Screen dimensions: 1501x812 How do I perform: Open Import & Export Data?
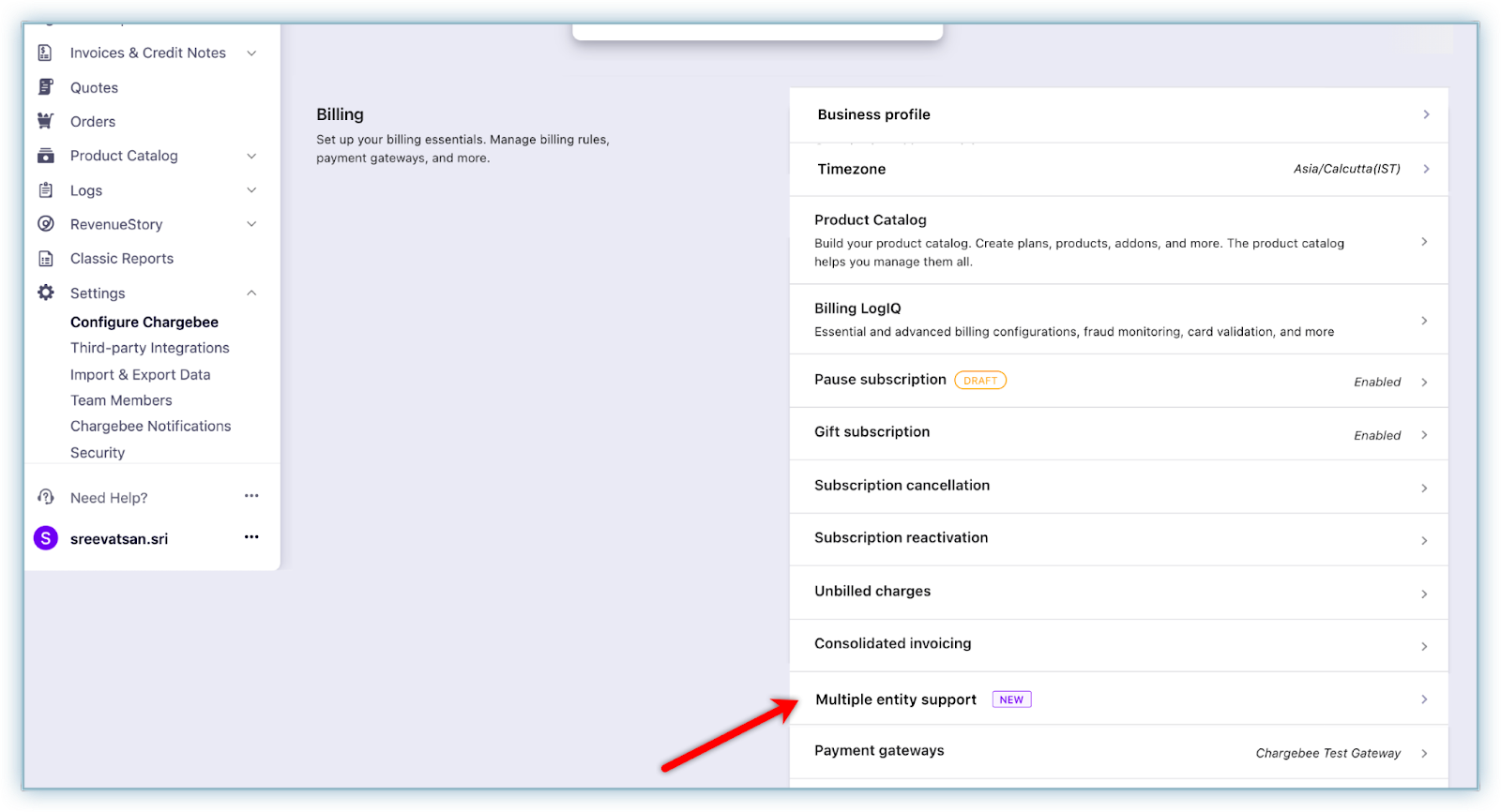click(141, 375)
